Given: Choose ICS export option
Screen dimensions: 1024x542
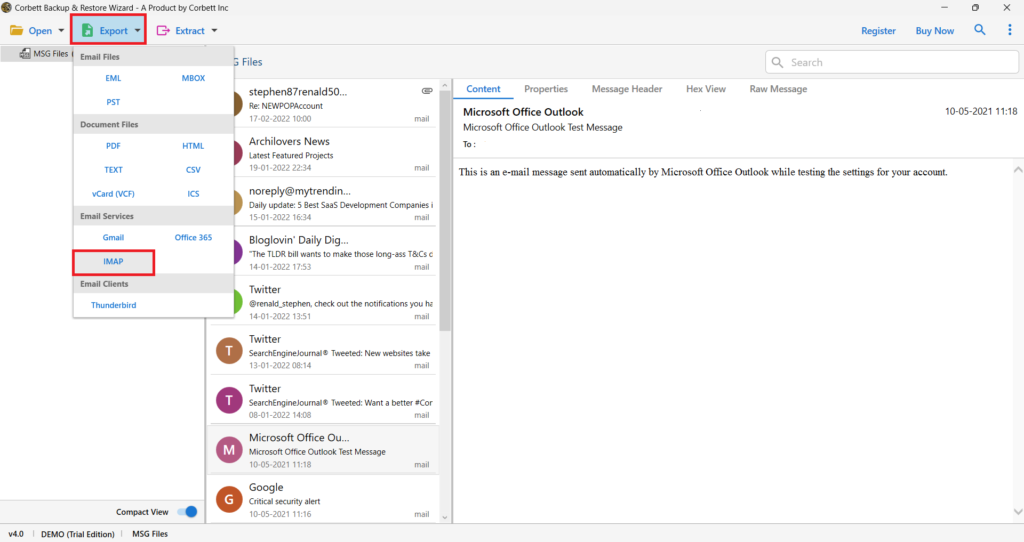Looking at the screenshot, I should (193, 194).
